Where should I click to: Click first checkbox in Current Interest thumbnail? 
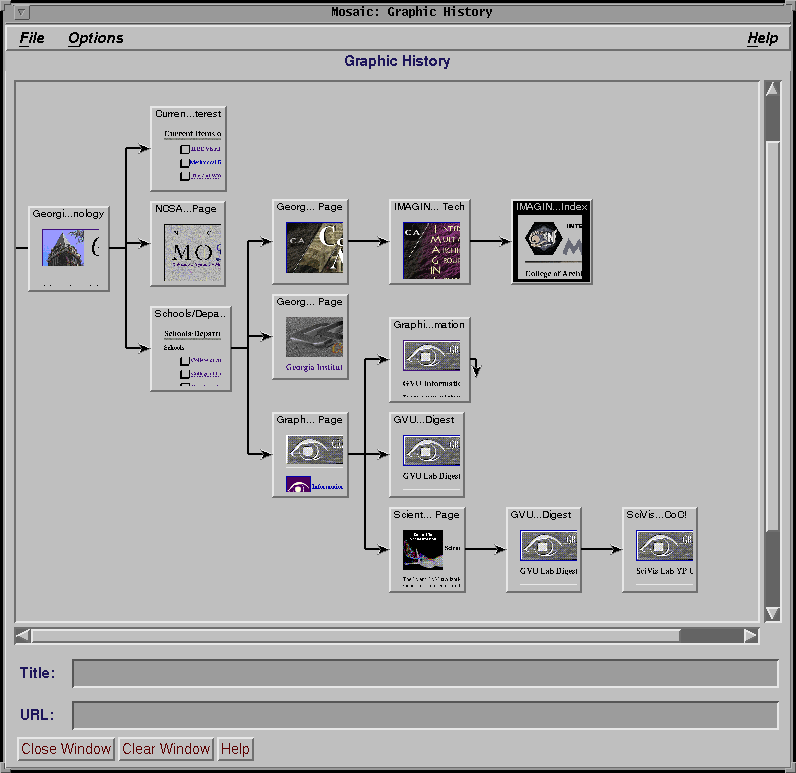click(185, 149)
